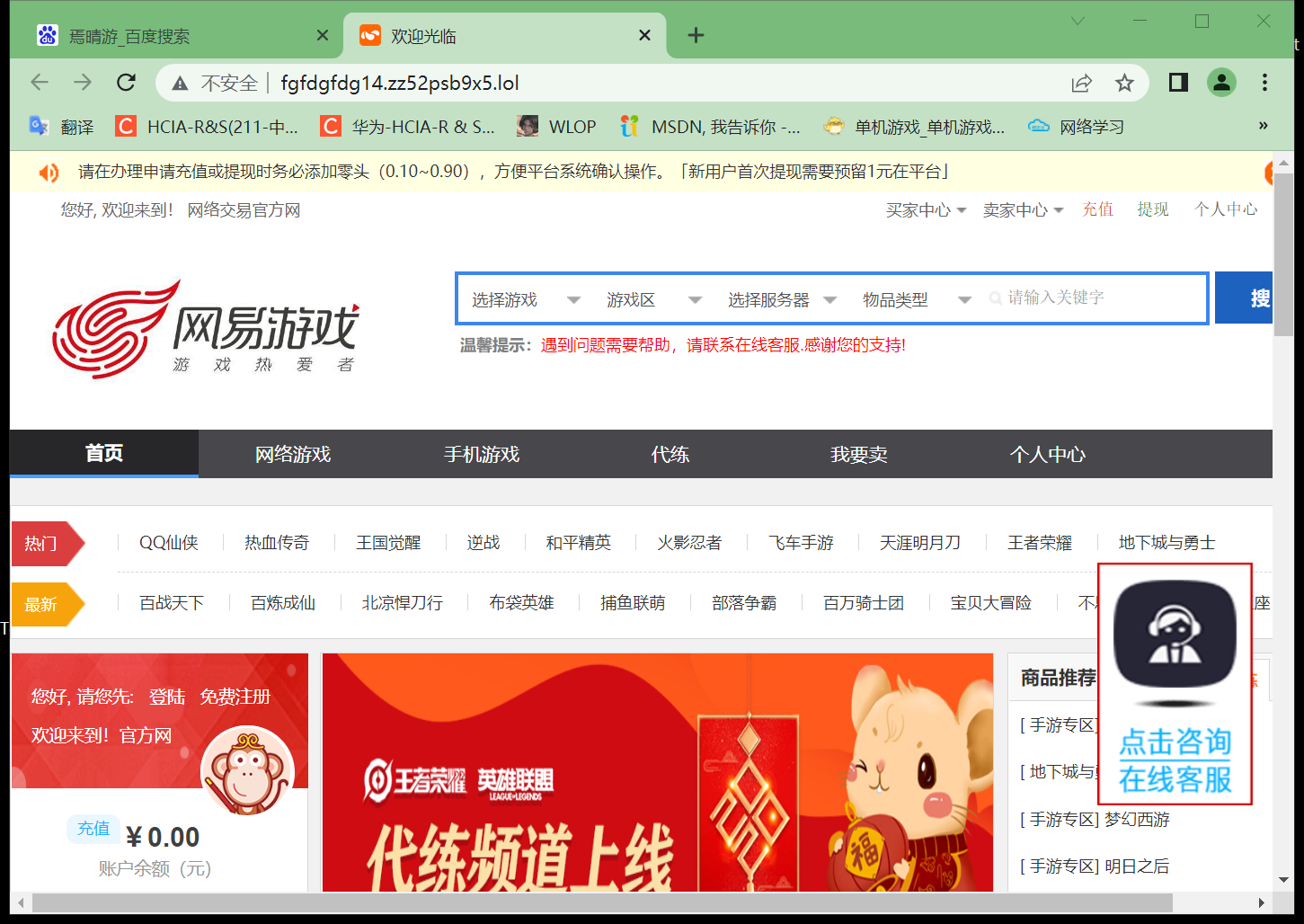Open the 捕鱼联萌 game link
This screenshot has width=1304, height=924.
pyautogui.click(x=633, y=602)
